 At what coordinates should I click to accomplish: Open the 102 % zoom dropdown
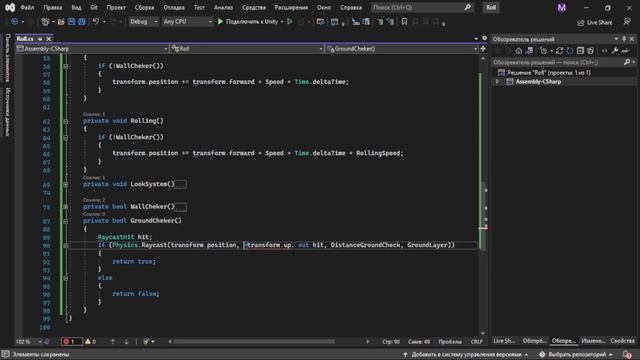point(29,341)
